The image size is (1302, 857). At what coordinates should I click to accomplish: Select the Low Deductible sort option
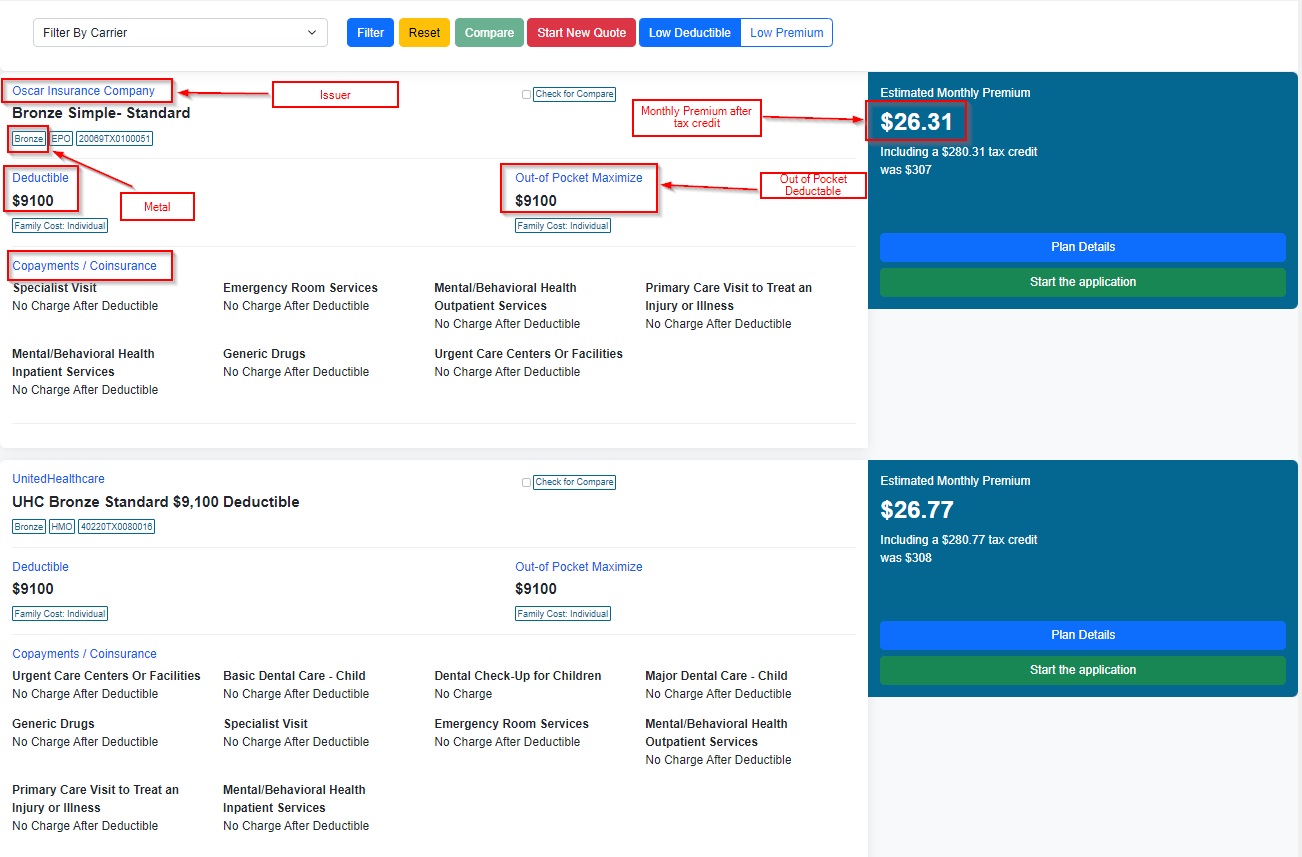pyautogui.click(x=690, y=32)
